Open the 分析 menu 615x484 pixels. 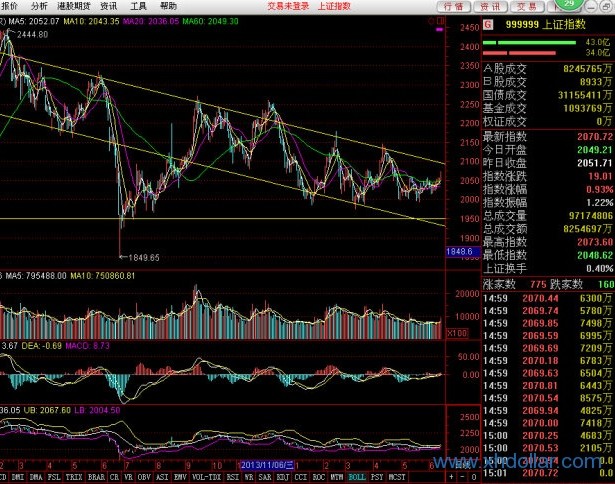[38, 6]
